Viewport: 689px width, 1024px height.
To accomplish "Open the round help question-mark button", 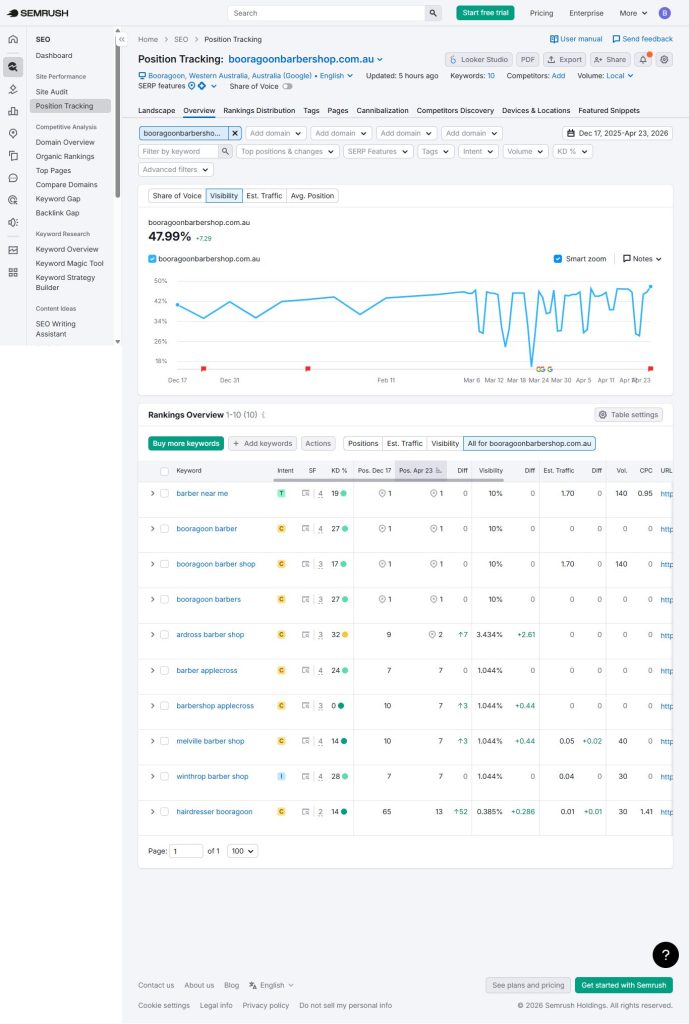I will (665, 955).
